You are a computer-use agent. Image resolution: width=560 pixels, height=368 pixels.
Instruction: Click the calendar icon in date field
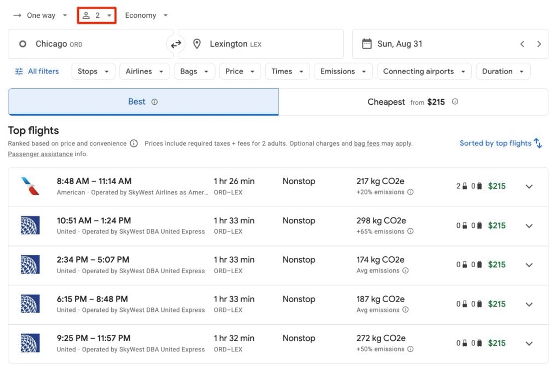[x=367, y=44]
